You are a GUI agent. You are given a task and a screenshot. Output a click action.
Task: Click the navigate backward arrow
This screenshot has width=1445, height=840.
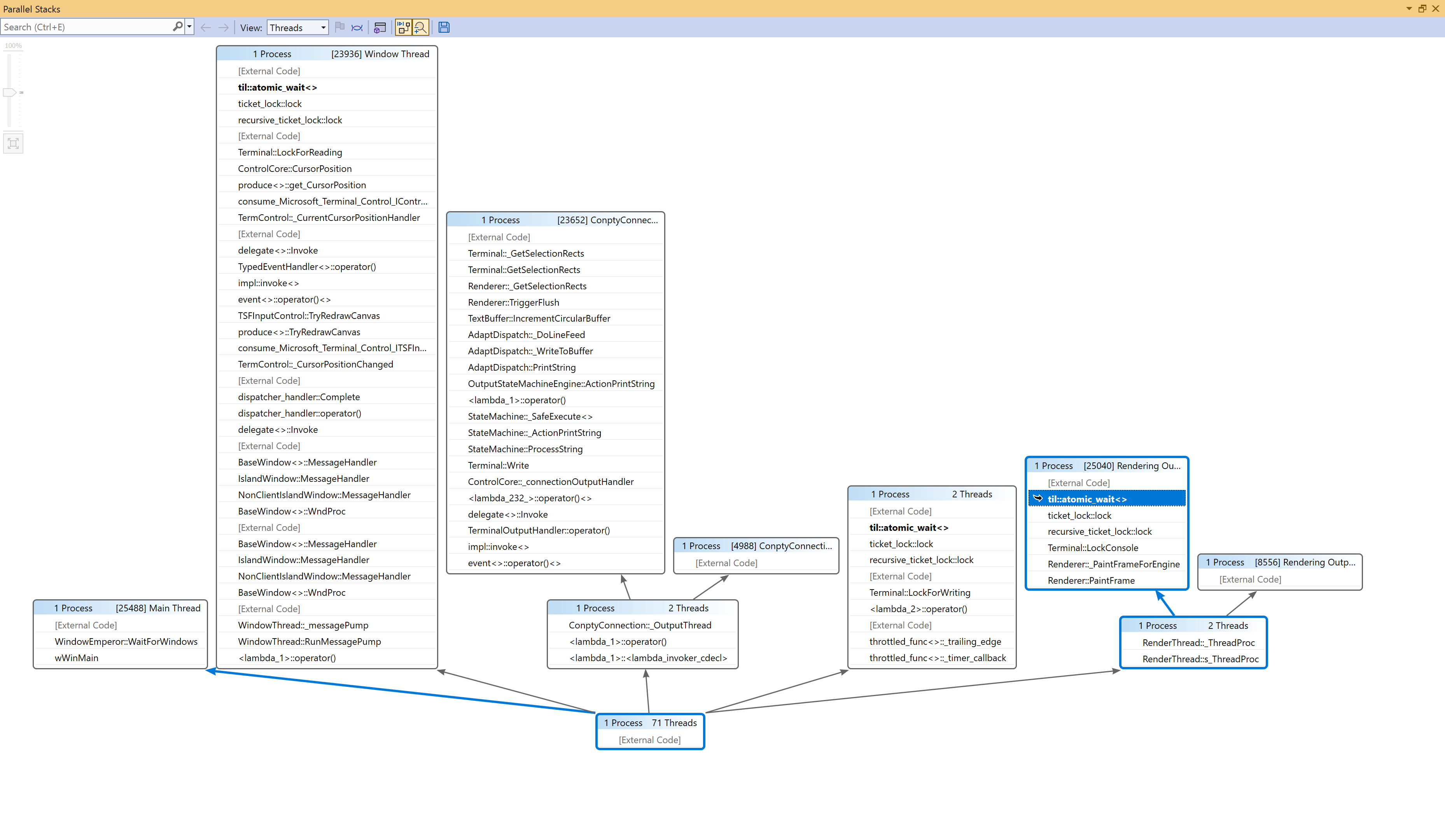205,27
